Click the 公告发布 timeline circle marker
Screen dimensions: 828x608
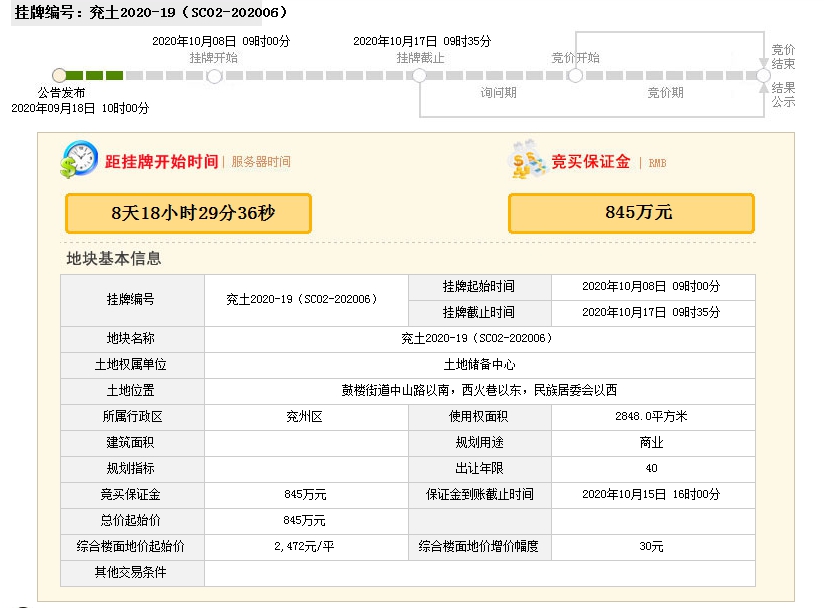pos(59,75)
